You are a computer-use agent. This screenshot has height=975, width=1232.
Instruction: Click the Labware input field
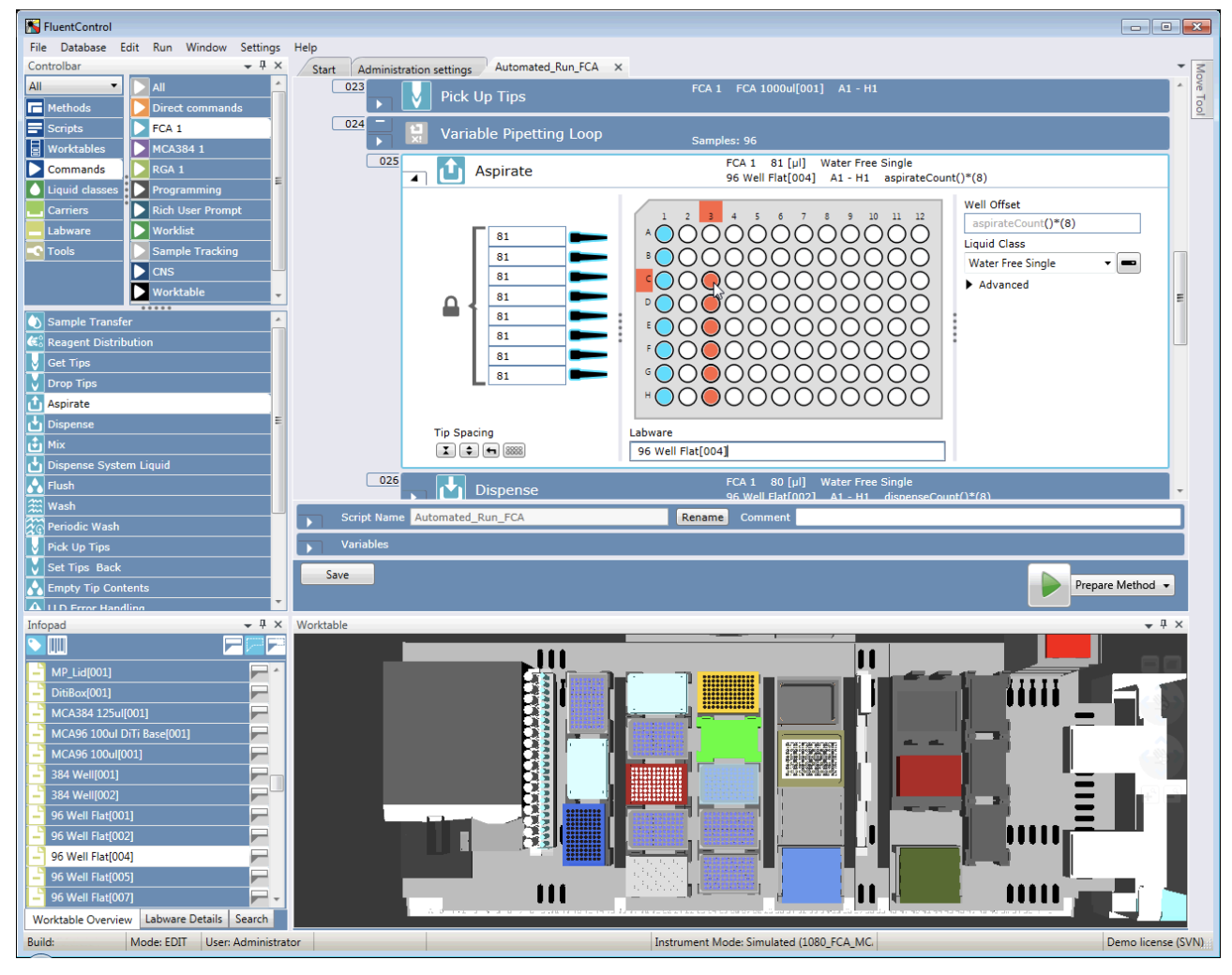pyautogui.click(x=787, y=452)
